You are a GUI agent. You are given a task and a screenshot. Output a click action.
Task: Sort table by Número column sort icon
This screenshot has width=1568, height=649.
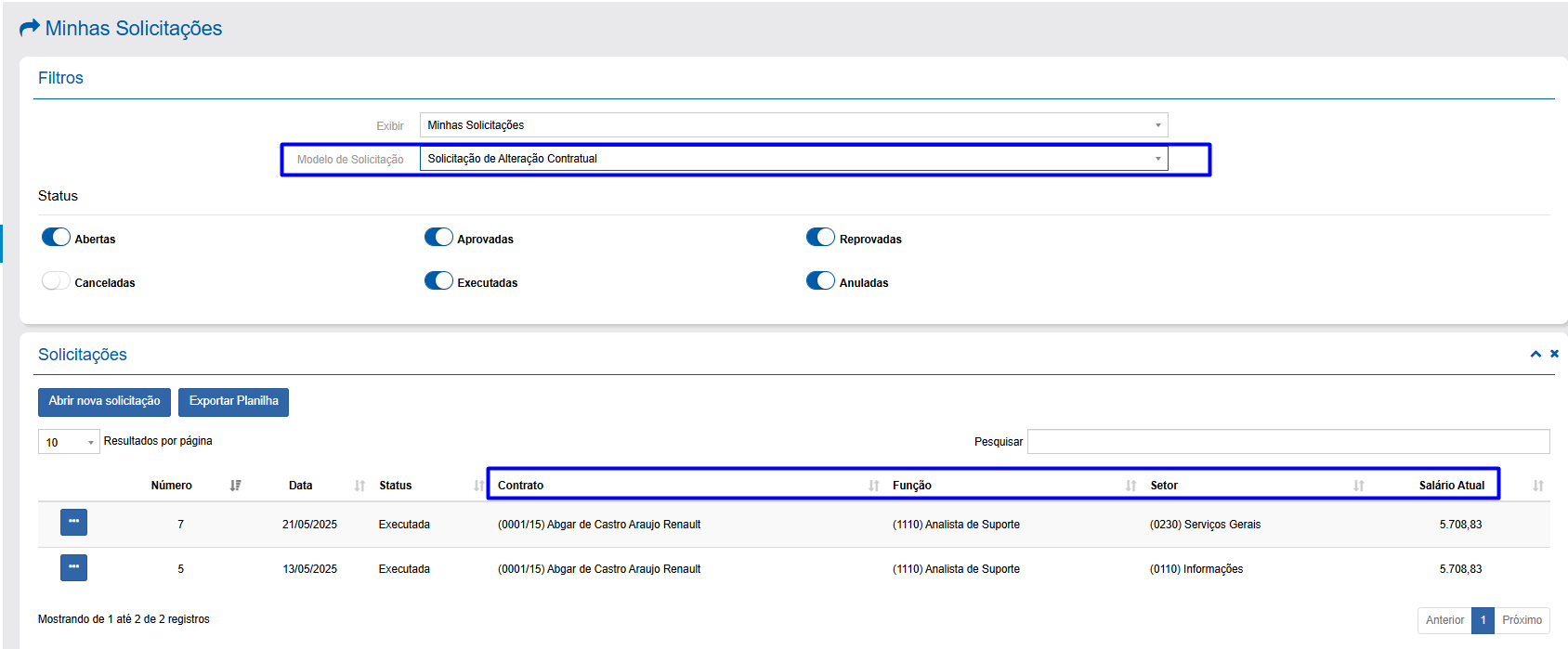coord(236,486)
